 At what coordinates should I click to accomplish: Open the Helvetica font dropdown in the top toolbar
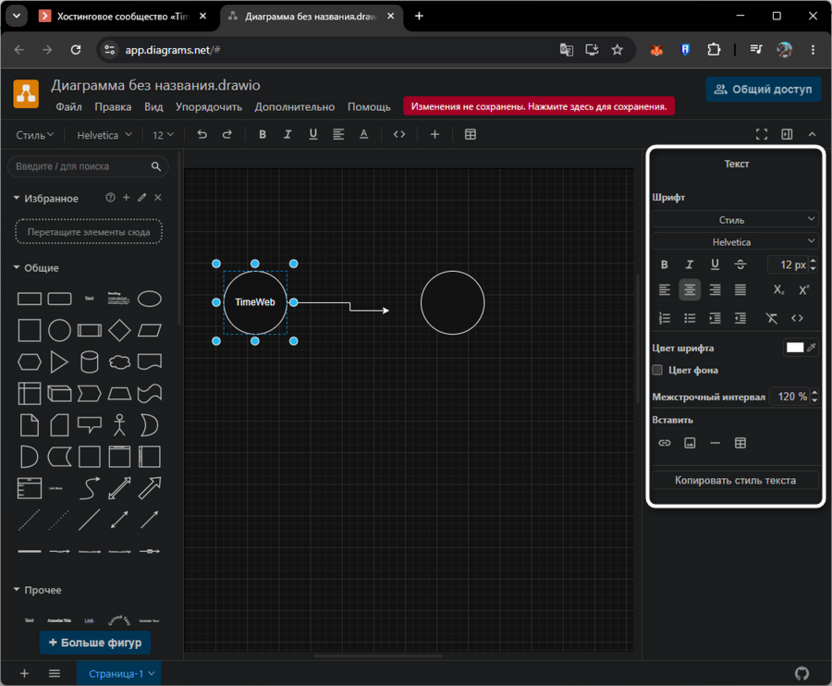click(105, 135)
